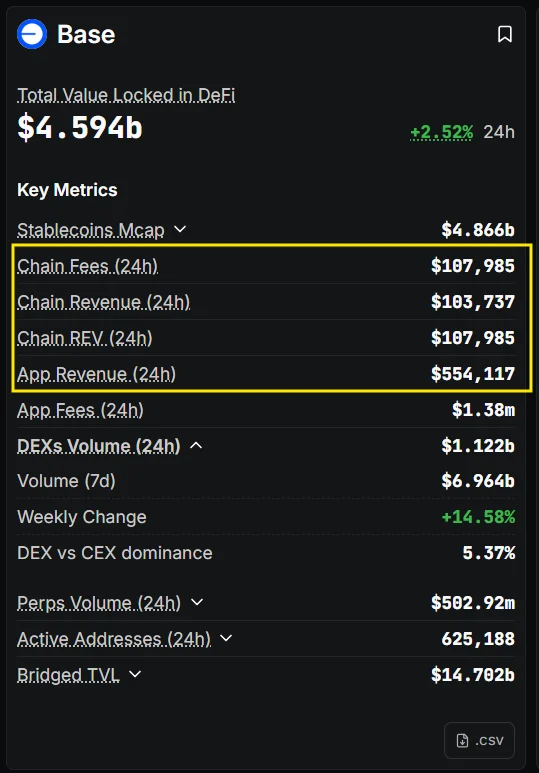Download metrics as .csv file

[479, 740]
